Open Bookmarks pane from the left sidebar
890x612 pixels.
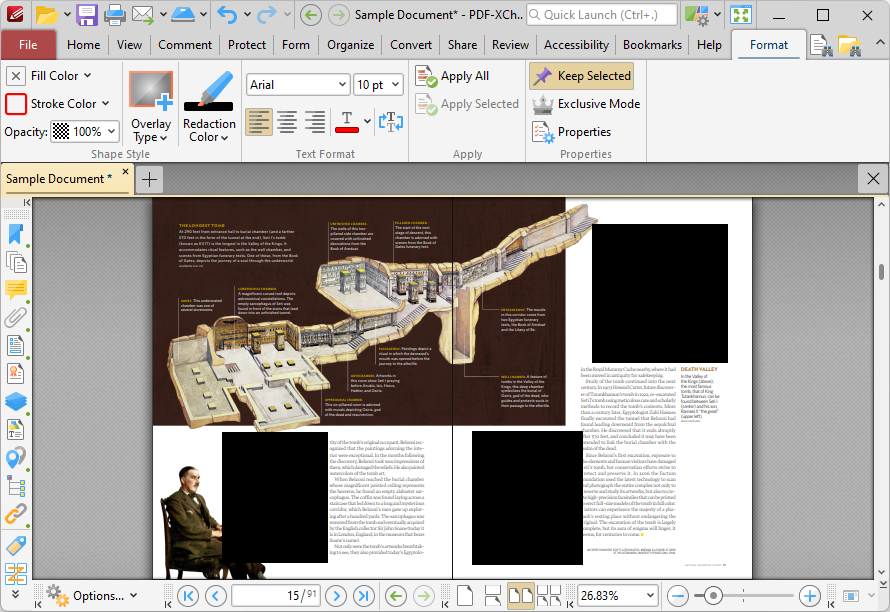click(16, 234)
